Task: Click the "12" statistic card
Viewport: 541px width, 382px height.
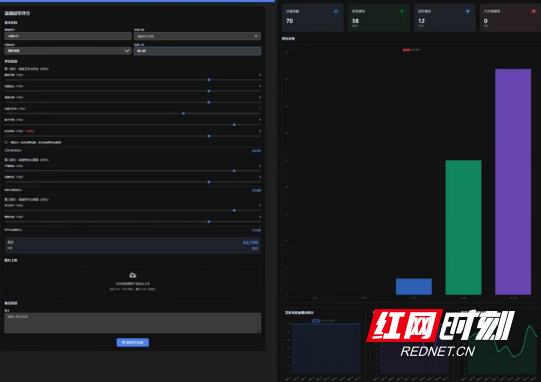Action: tap(444, 18)
